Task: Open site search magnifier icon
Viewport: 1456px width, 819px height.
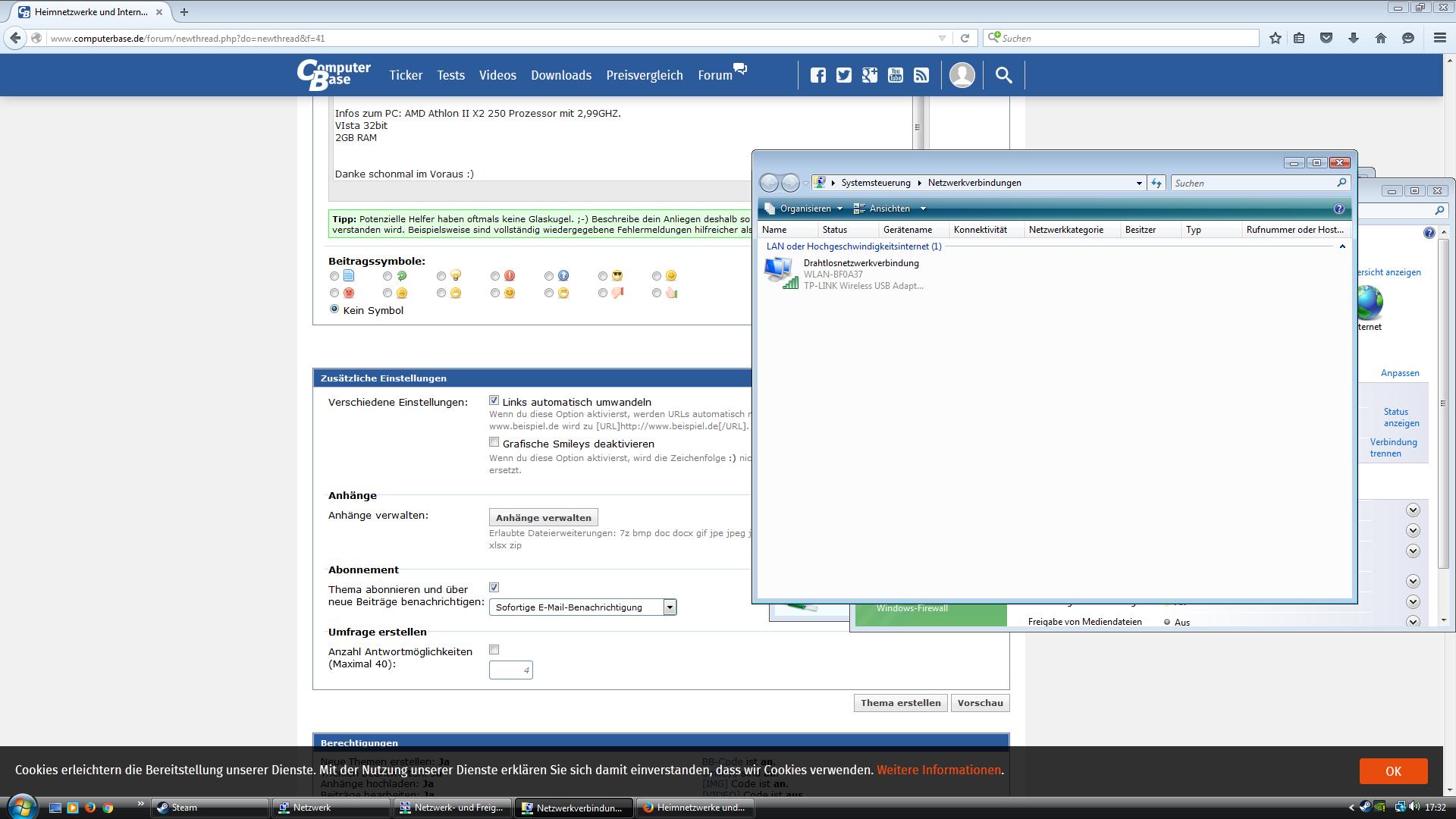Action: 1003,75
